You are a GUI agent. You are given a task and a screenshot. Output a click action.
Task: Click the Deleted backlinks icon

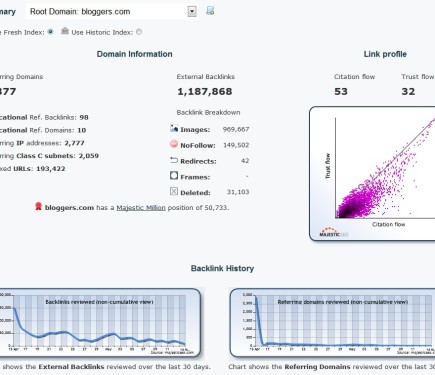(174, 191)
